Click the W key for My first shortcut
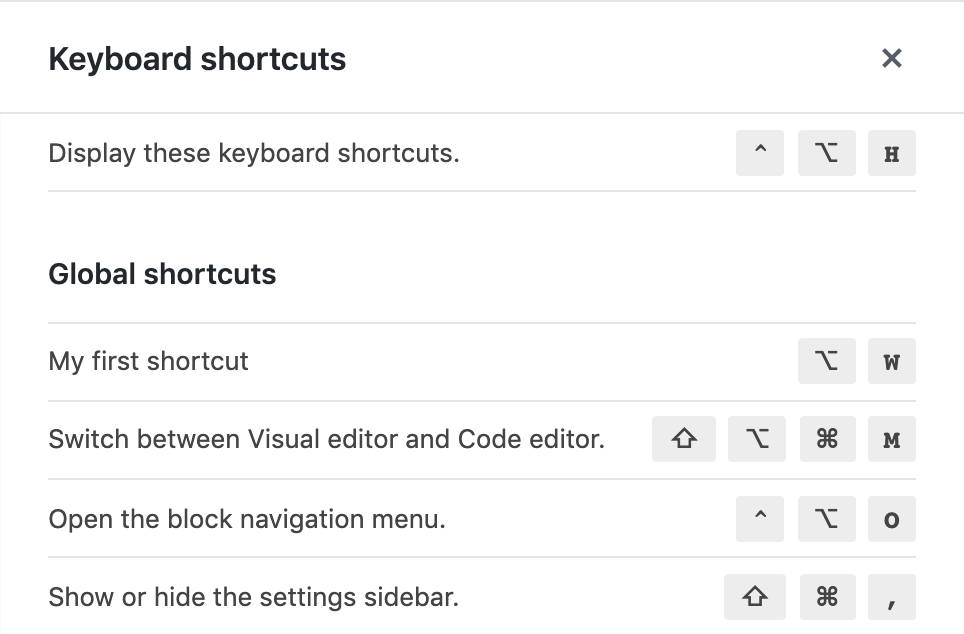Screen dimensions: 964x634 point(891,361)
